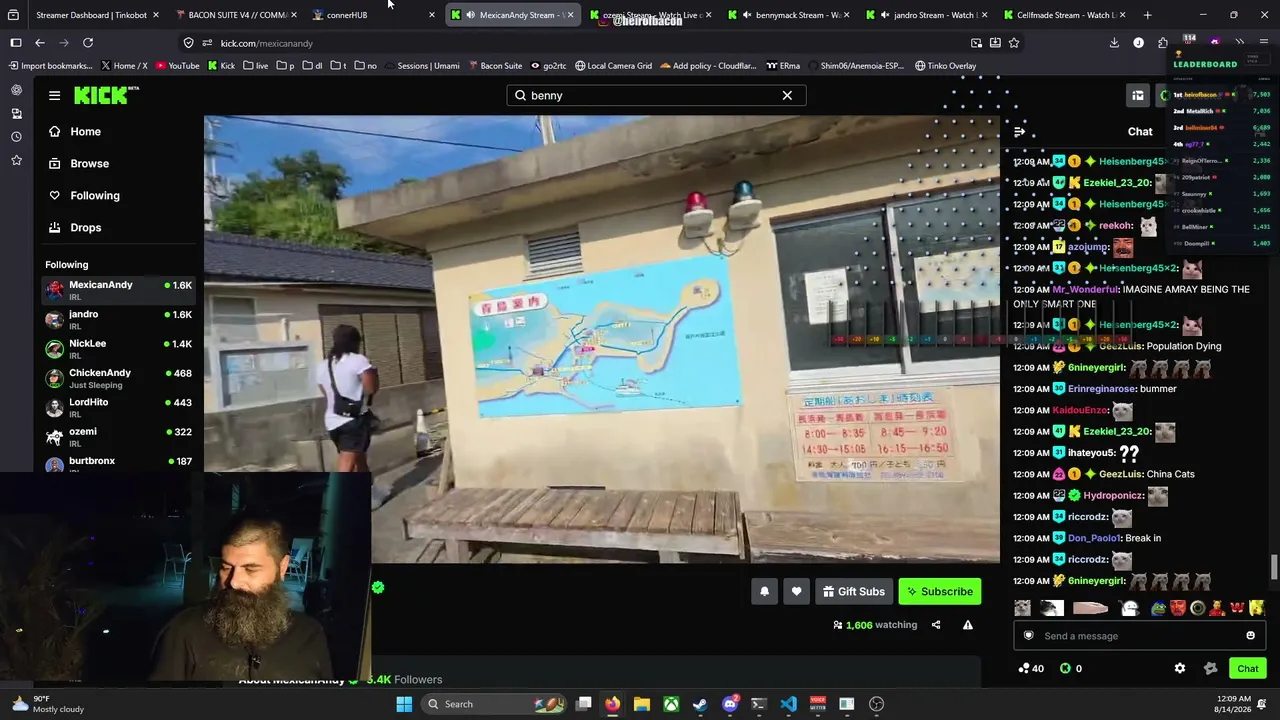
Task: Open the NickLee channel in Following list
Action: 118,349
